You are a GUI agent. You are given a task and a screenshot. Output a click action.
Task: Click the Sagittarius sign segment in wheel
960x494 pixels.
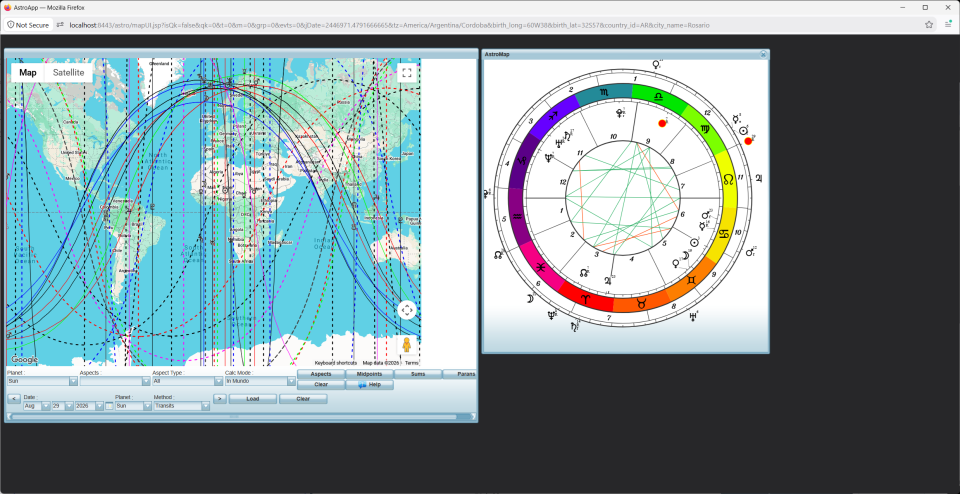point(553,116)
